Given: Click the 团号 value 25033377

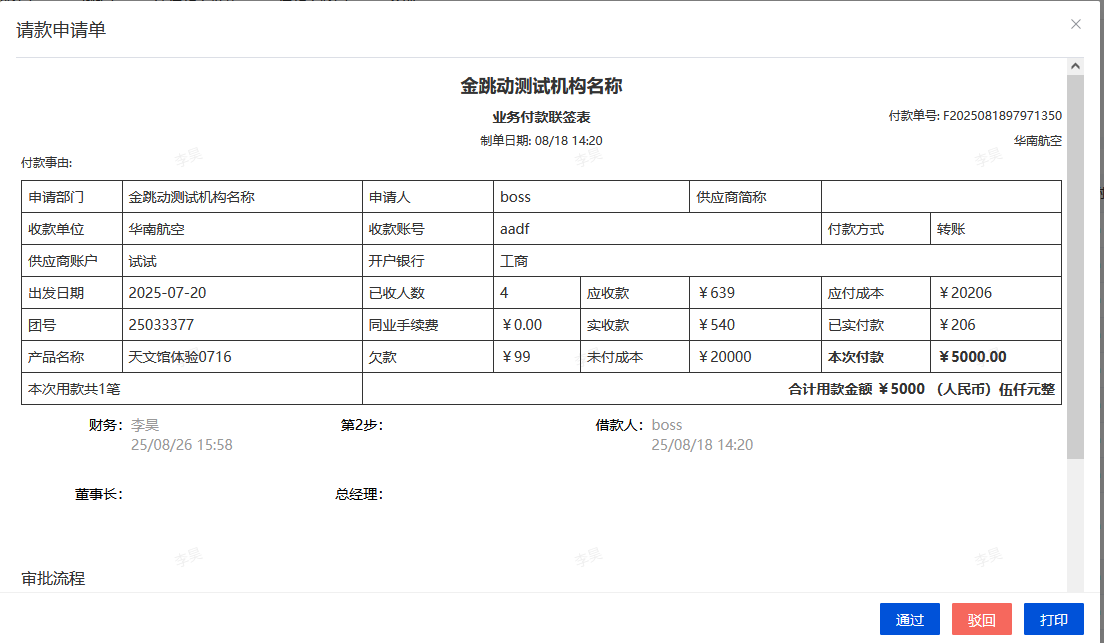Looking at the screenshot, I should (161, 325).
